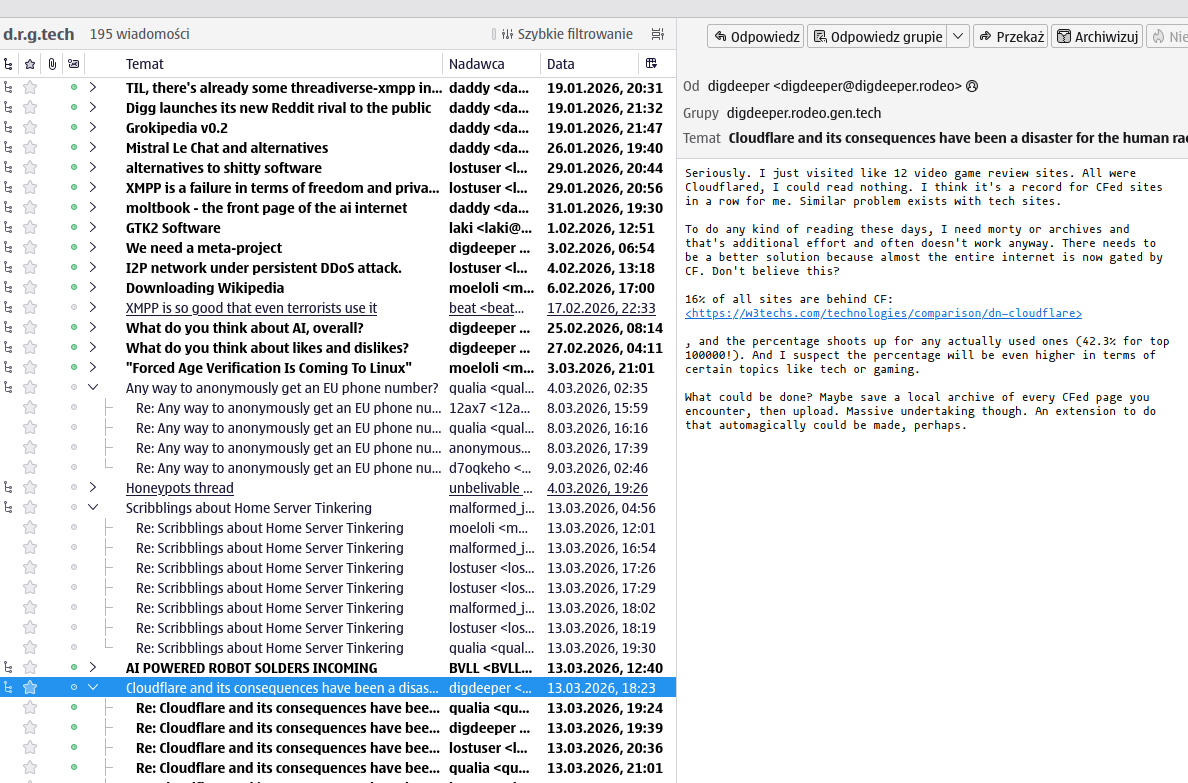Image resolution: width=1188 pixels, height=783 pixels.
Task: Collapse the 'Scribblings about Home Server Tinkering' thread
Action: [x=93, y=508]
